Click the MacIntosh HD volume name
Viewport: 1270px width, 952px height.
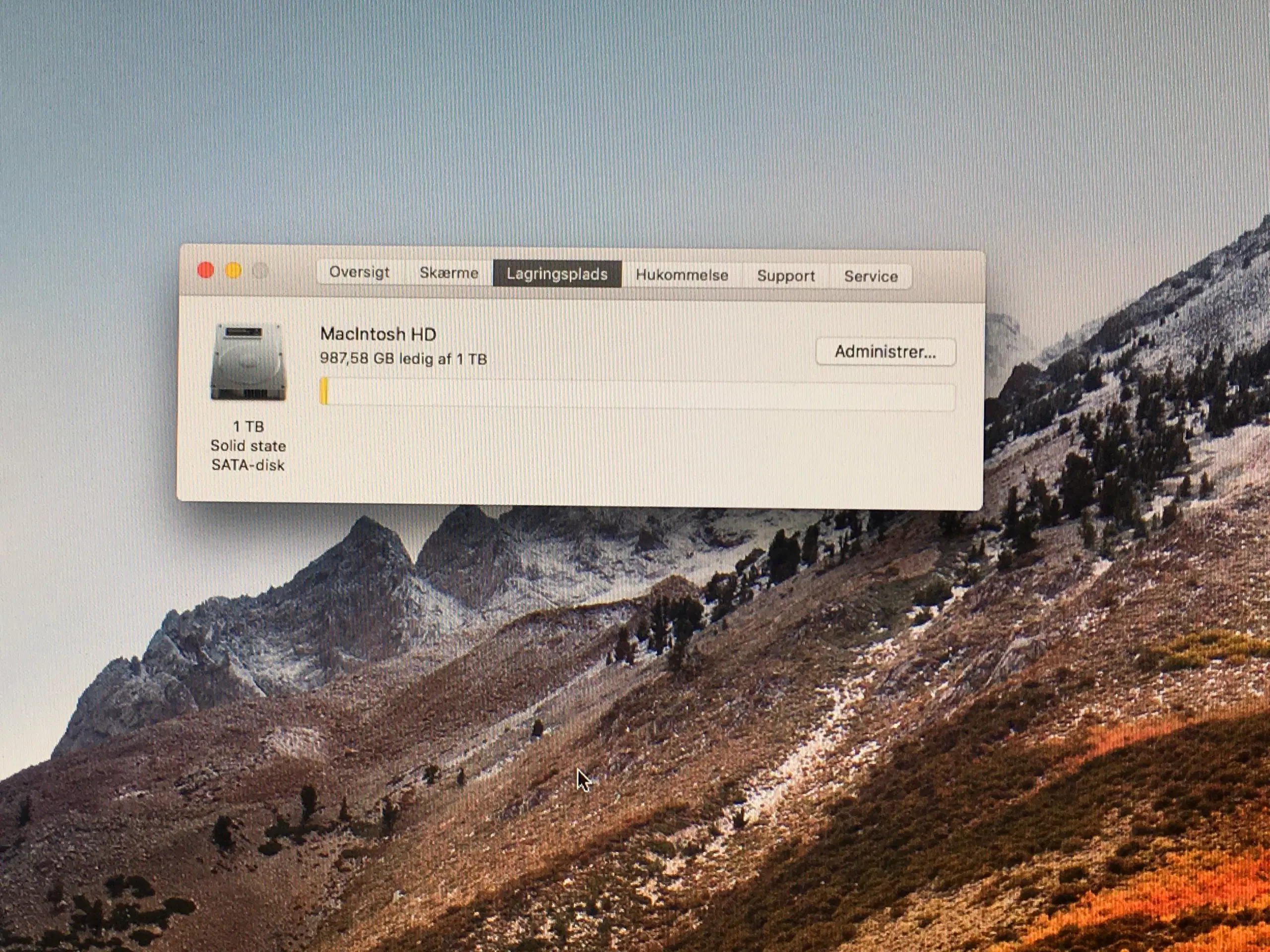click(378, 334)
